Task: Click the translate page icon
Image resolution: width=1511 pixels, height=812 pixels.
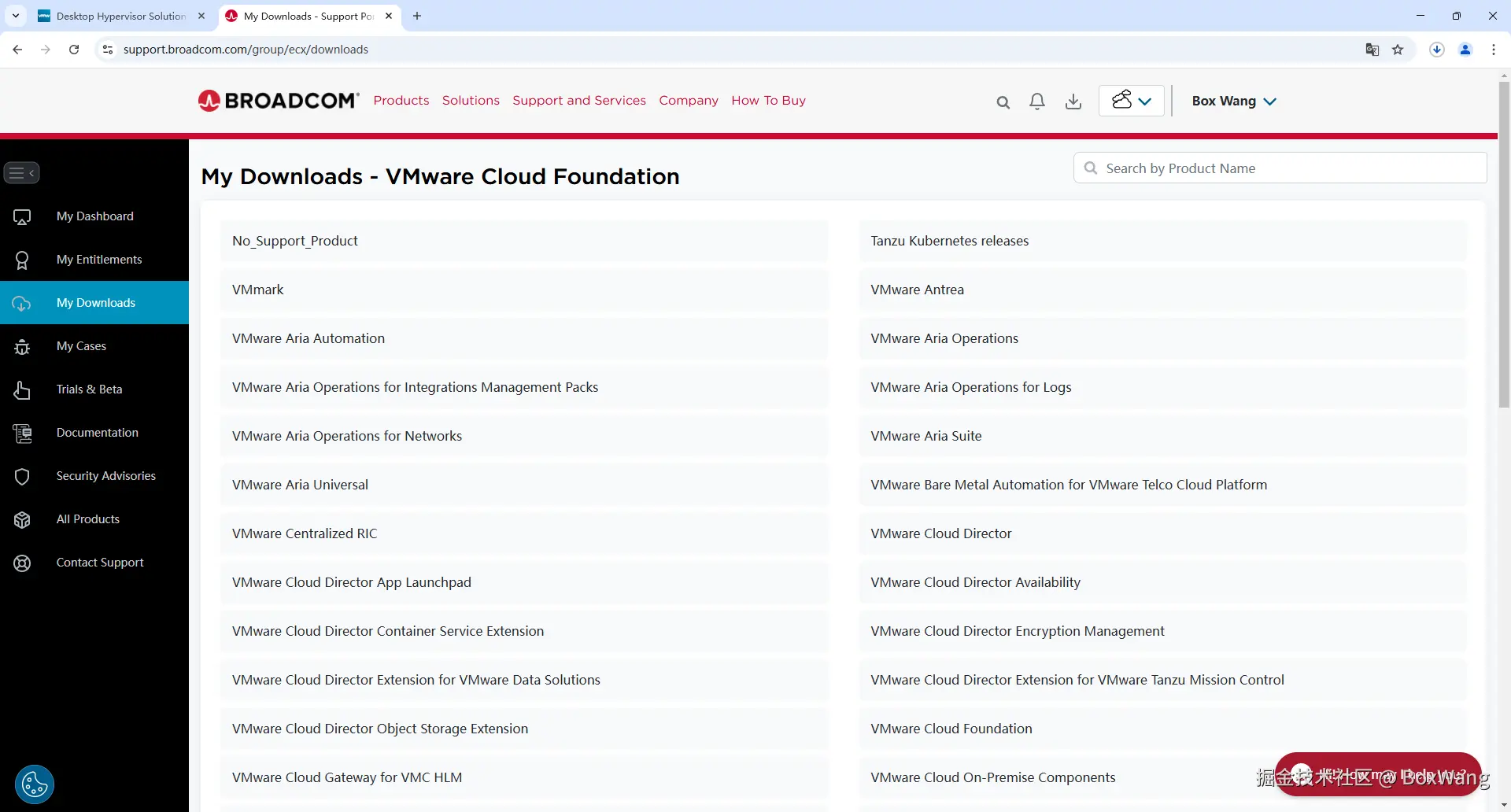Action: [1372, 50]
